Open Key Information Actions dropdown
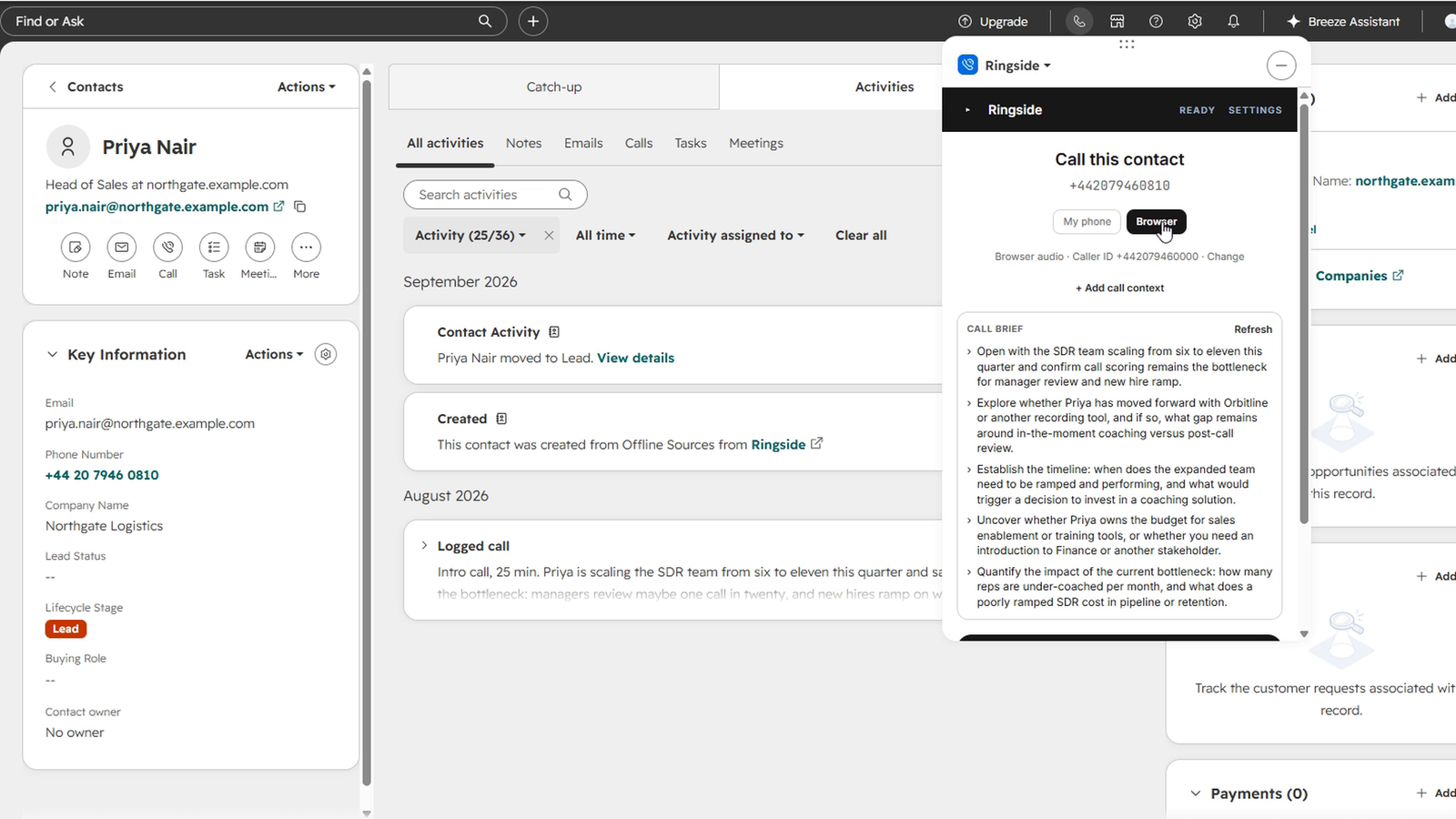Viewport: 1456px width, 819px height. click(274, 354)
